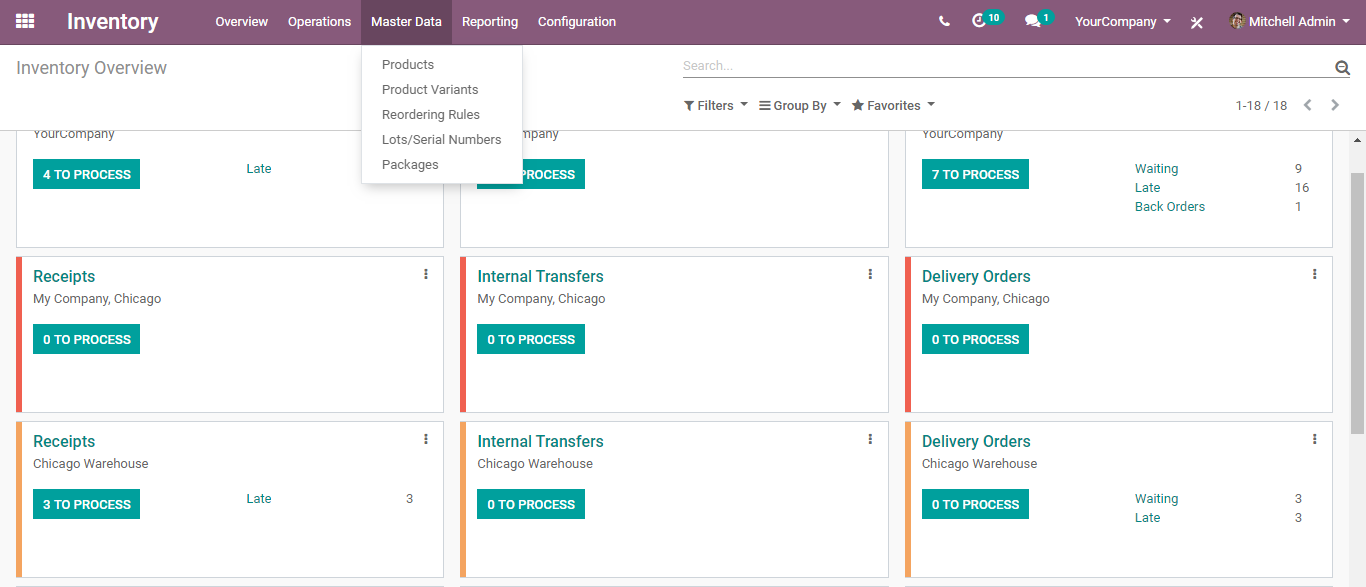
Task: Click Waiting link with count 9
Action: pyautogui.click(x=1156, y=169)
